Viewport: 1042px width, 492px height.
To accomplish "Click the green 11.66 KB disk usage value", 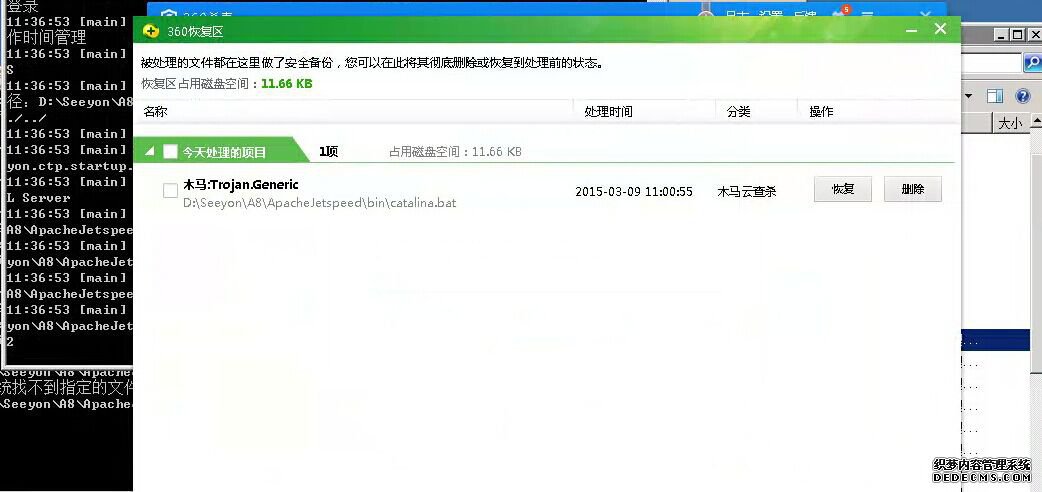I will tap(286, 84).
